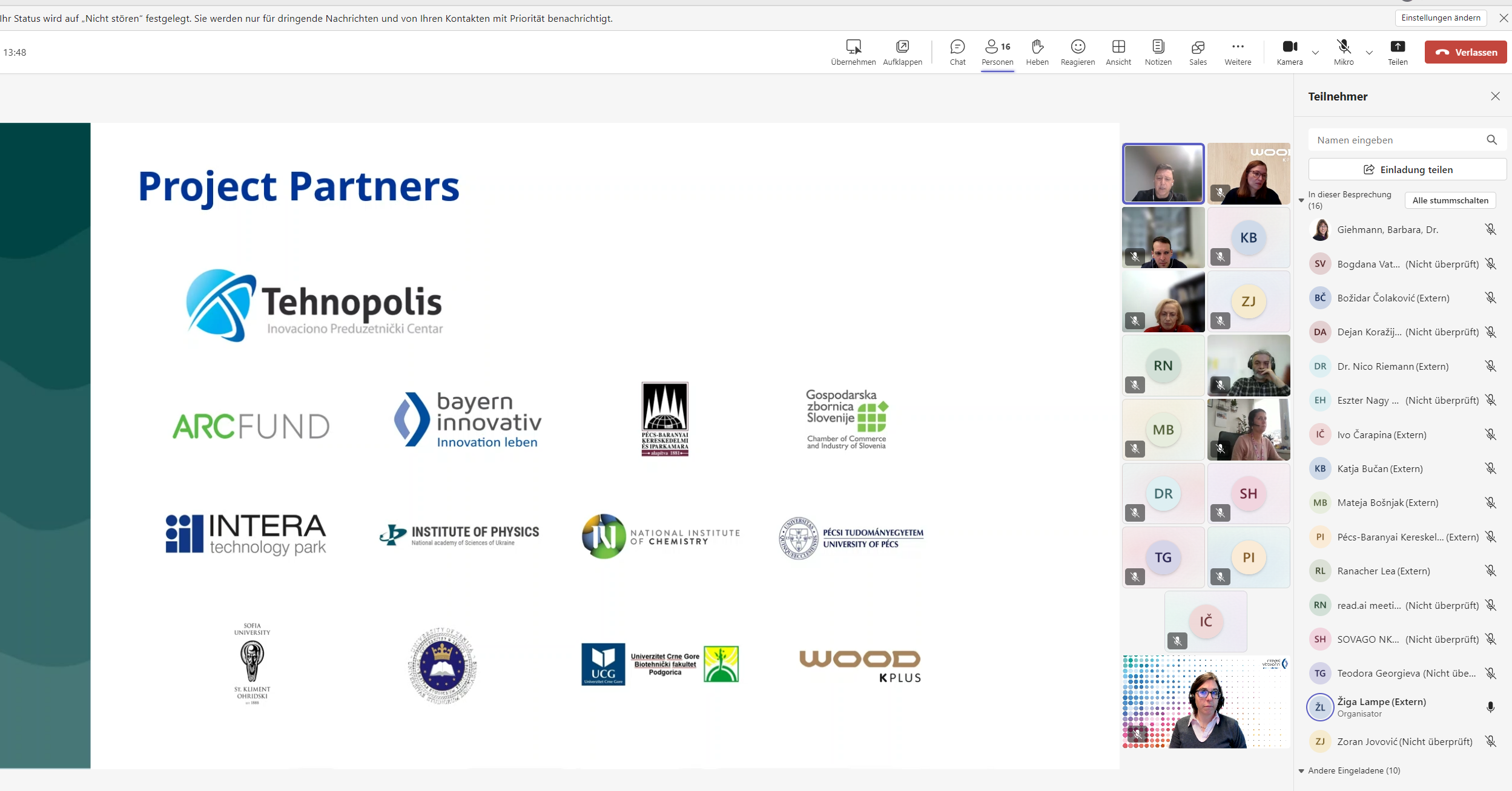Click Einstellungen ändern button

tap(1441, 18)
